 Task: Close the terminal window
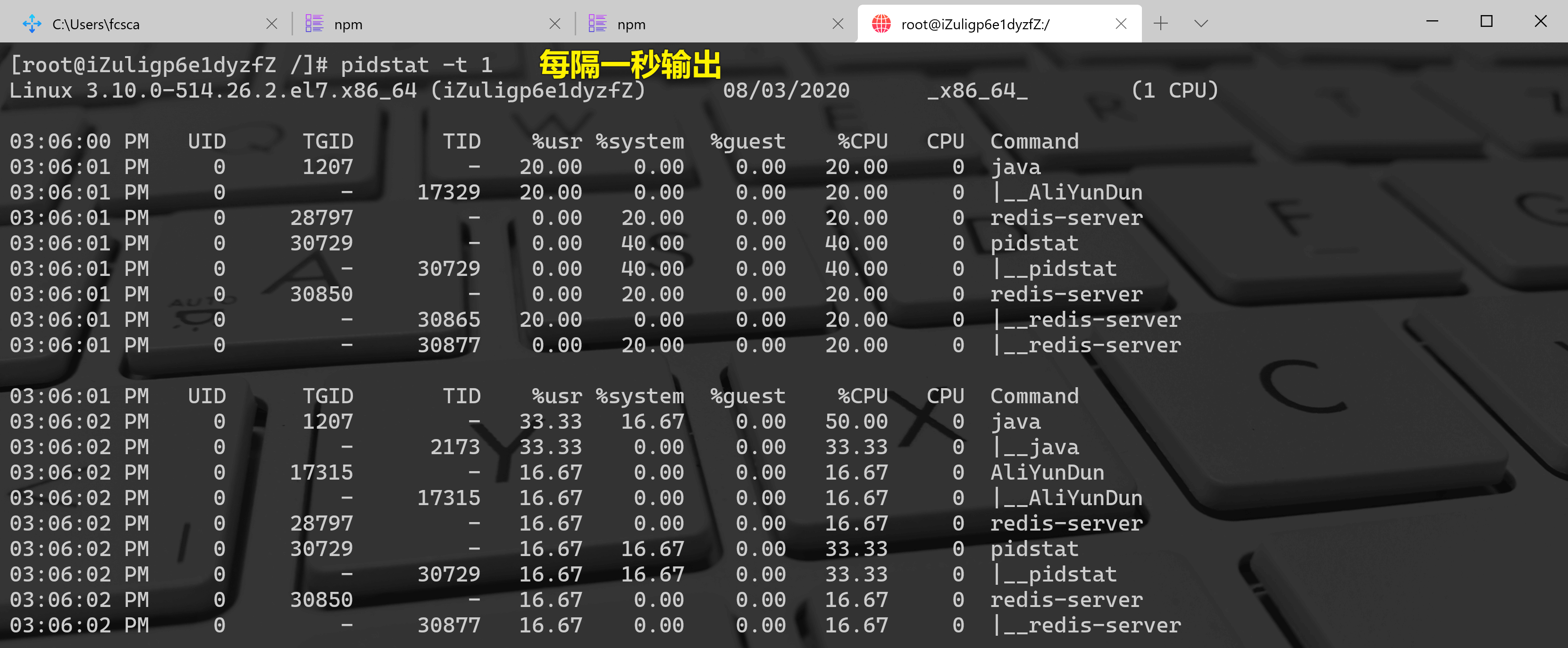point(1540,22)
